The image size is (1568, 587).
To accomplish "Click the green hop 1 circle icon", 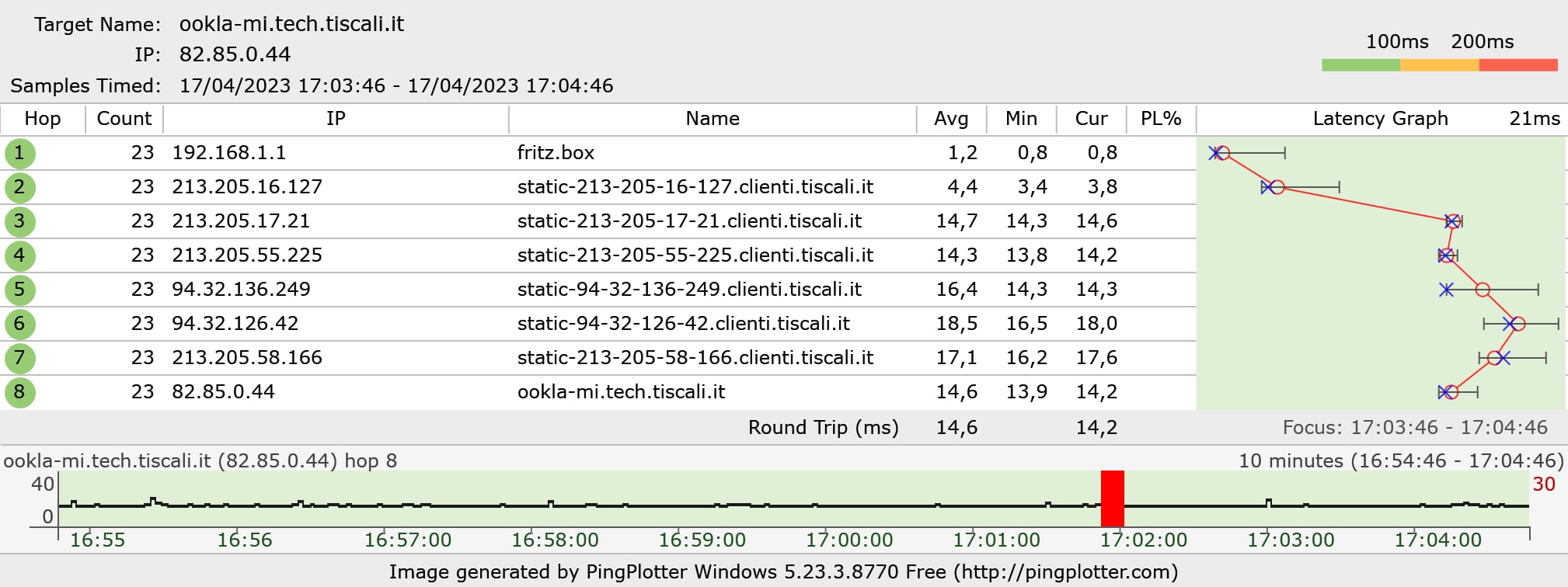I will click(19, 153).
